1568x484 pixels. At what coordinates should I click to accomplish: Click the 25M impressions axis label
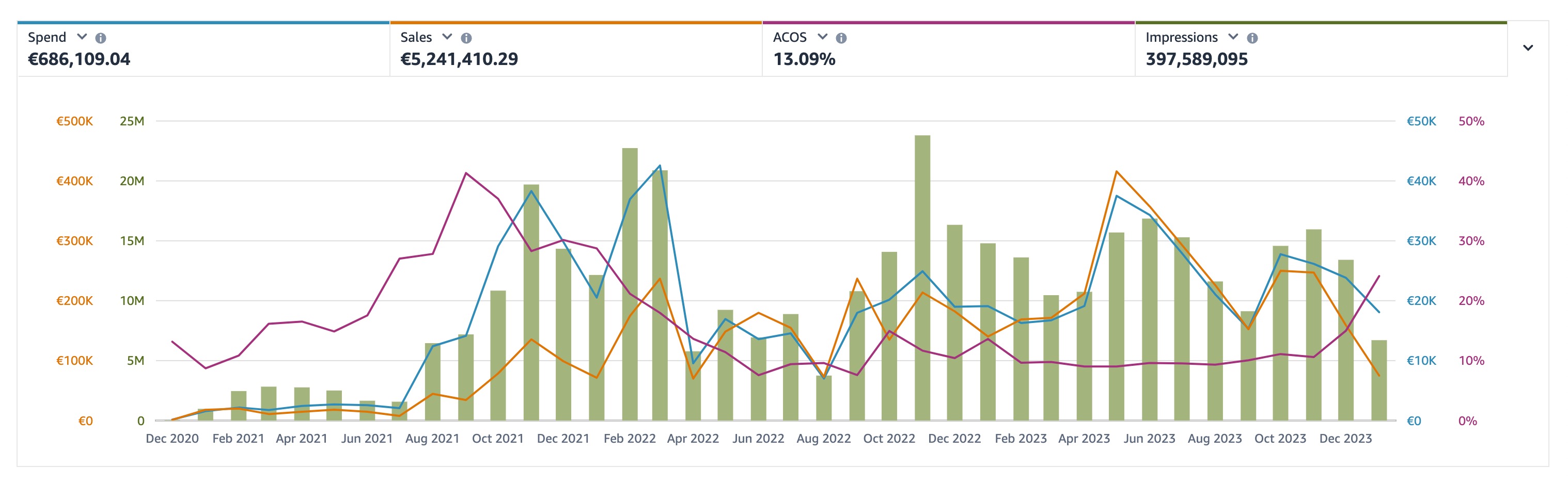click(x=132, y=121)
